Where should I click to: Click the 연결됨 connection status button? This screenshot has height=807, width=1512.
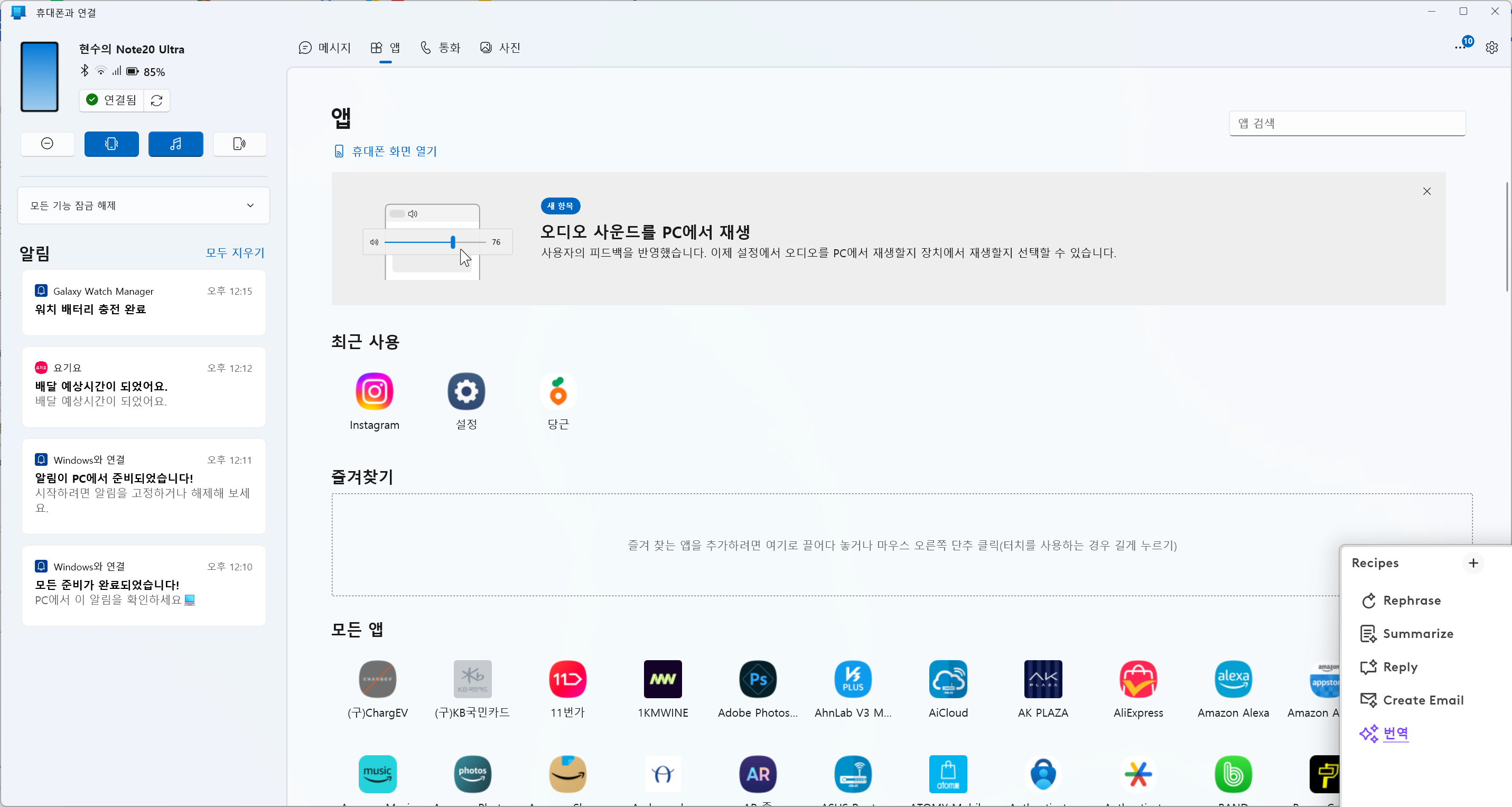[111, 100]
